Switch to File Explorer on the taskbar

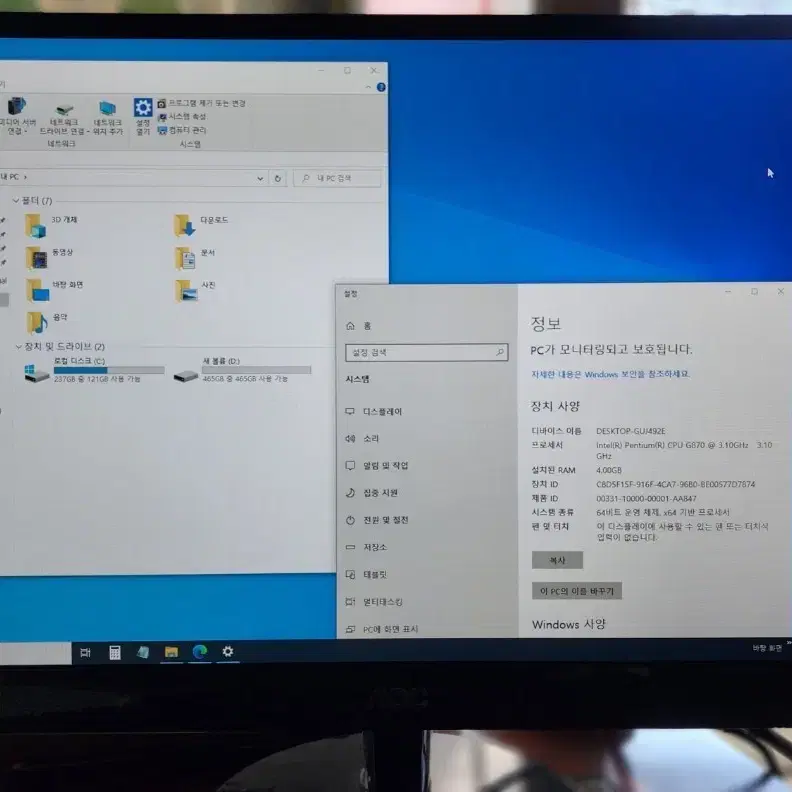(171, 652)
